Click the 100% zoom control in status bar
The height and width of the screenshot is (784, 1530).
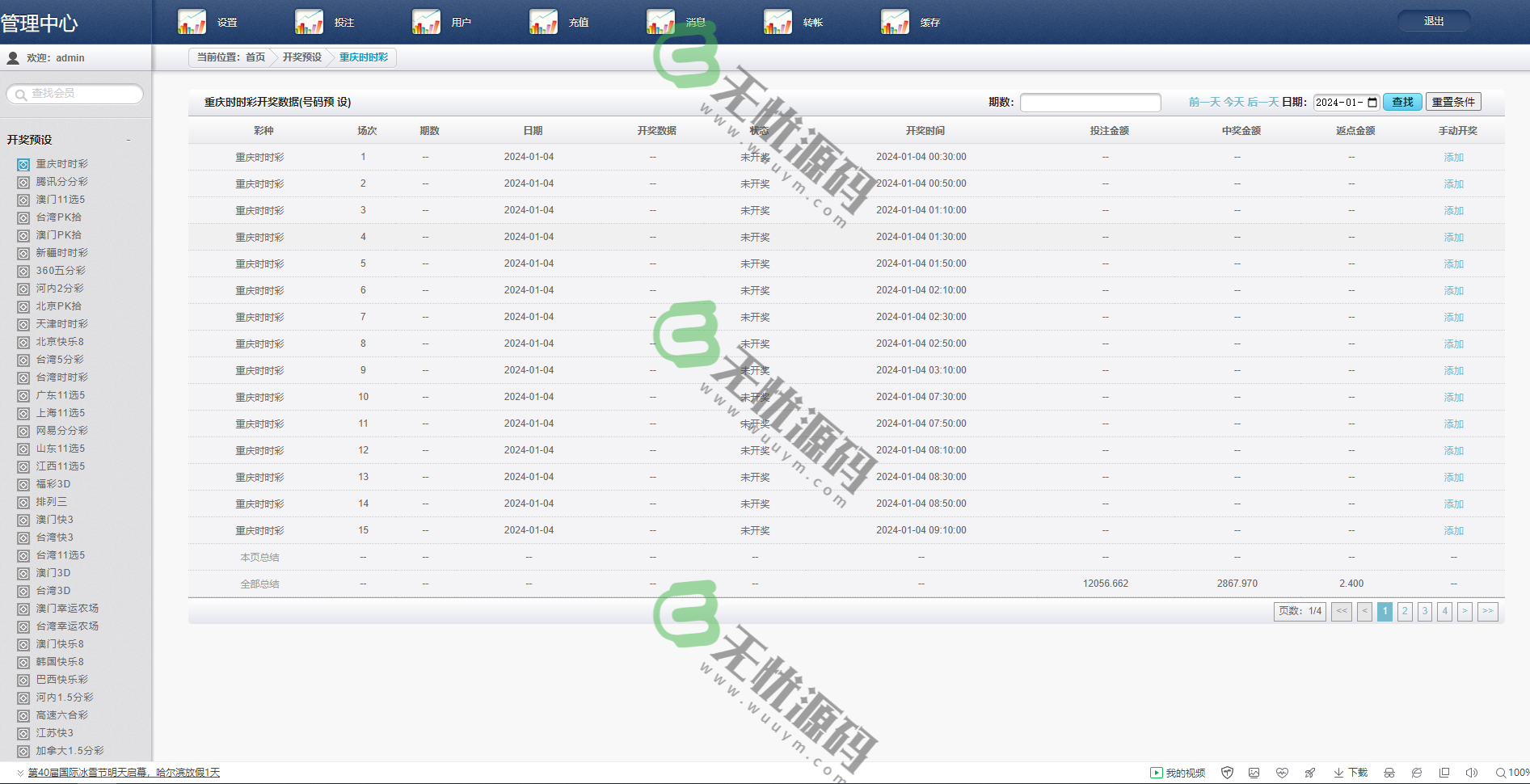[x=1512, y=773]
